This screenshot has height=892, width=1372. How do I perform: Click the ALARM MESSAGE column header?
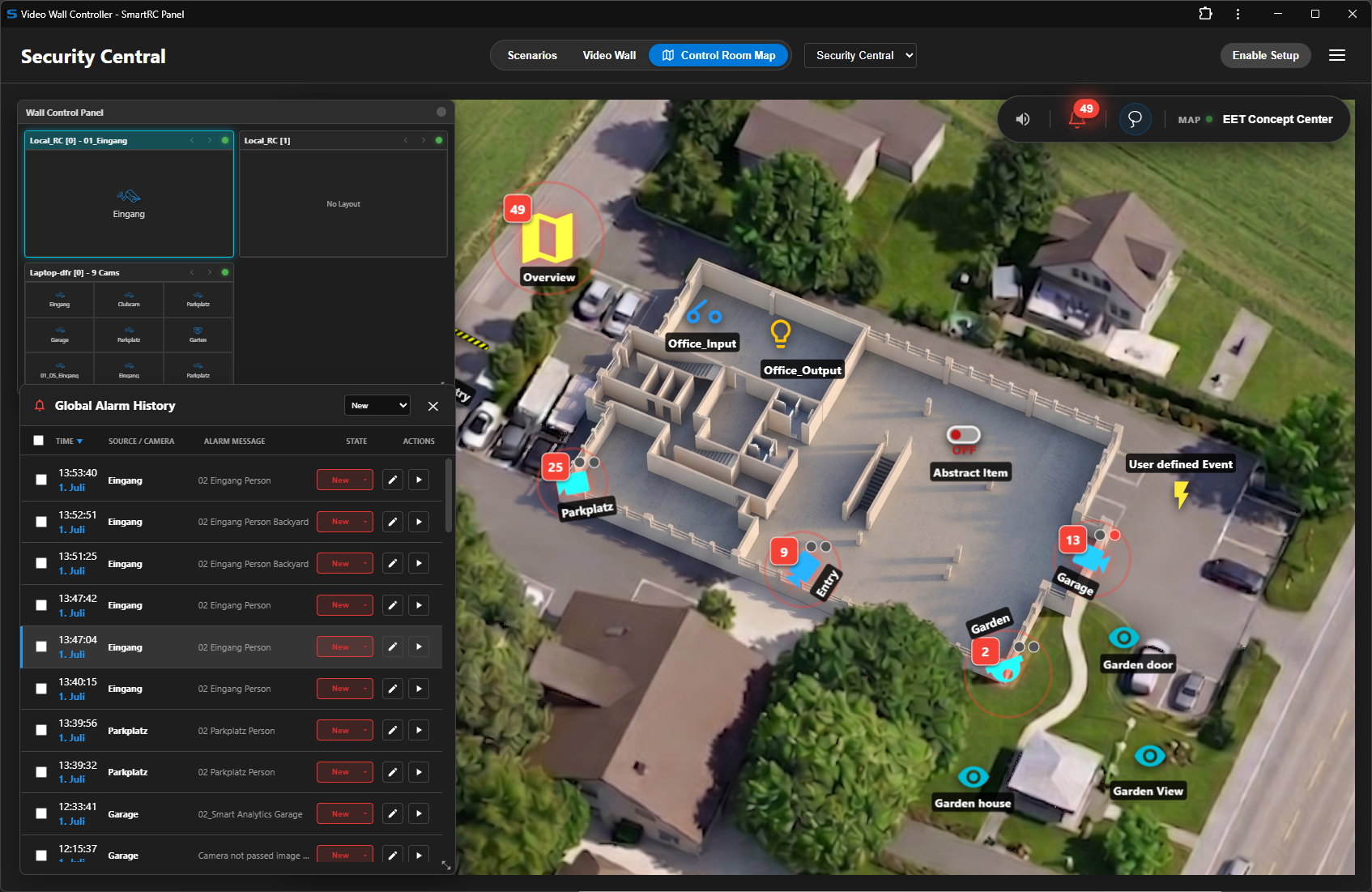(x=235, y=442)
